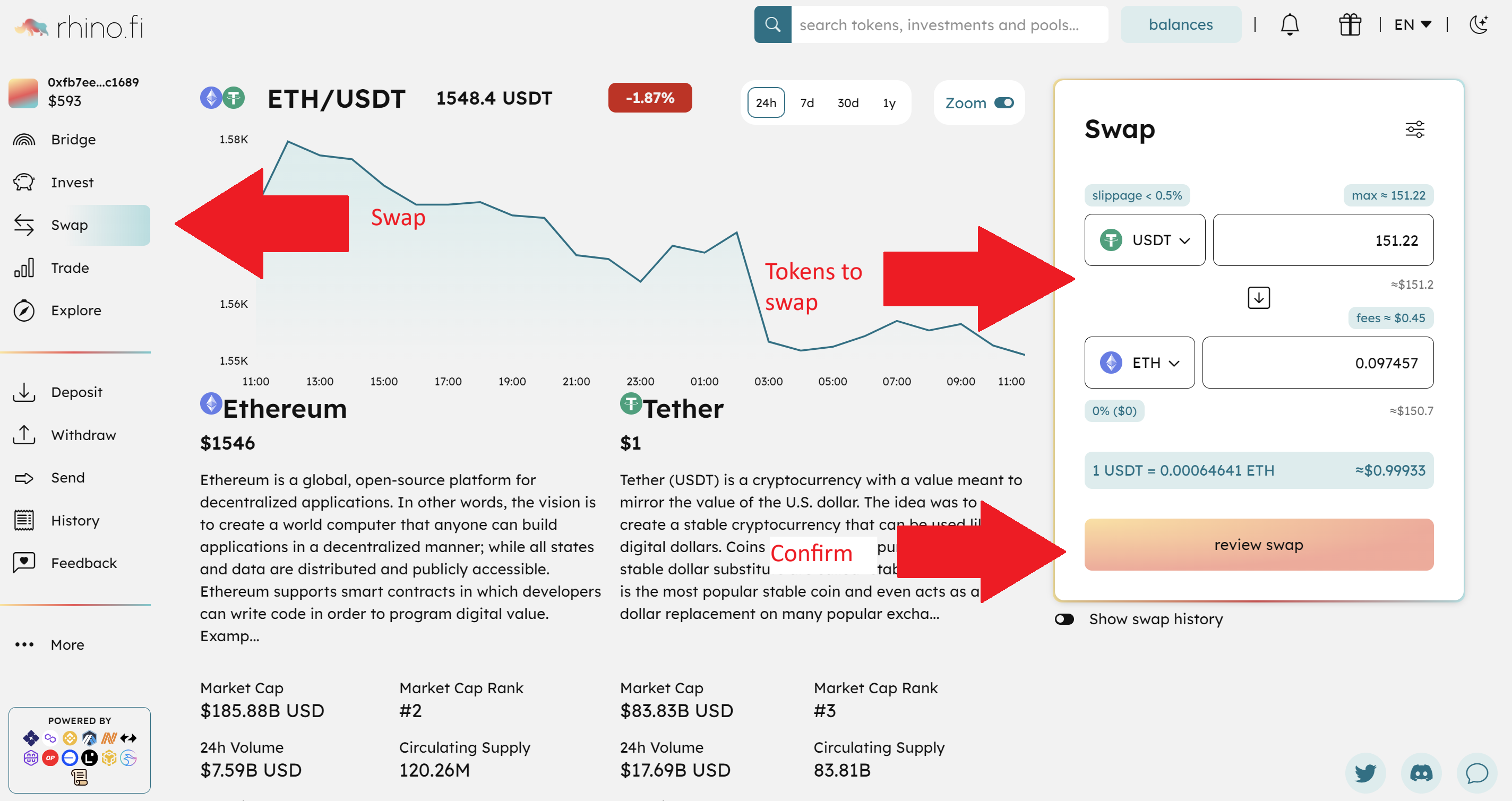Click the search magnifier icon
The width and height of the screenshot is (1512, 801).
click(772, 24)
